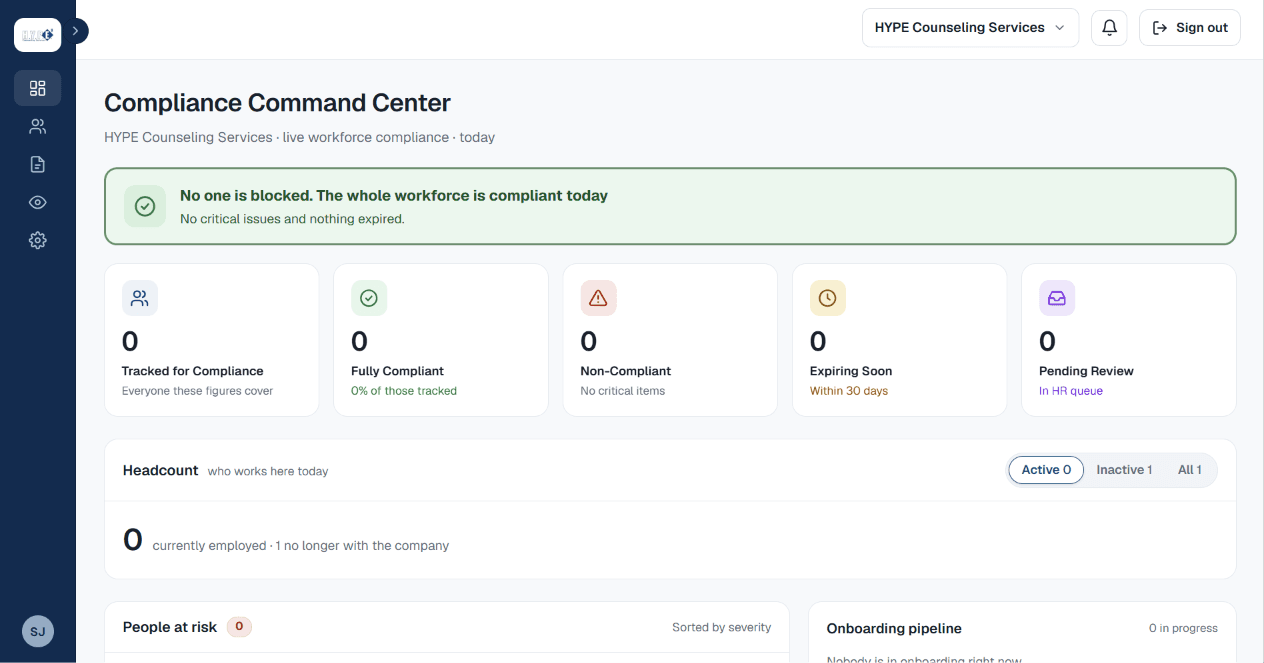1264x663 pixels.
Task: Click the People at risk heading
Action: 170,627
